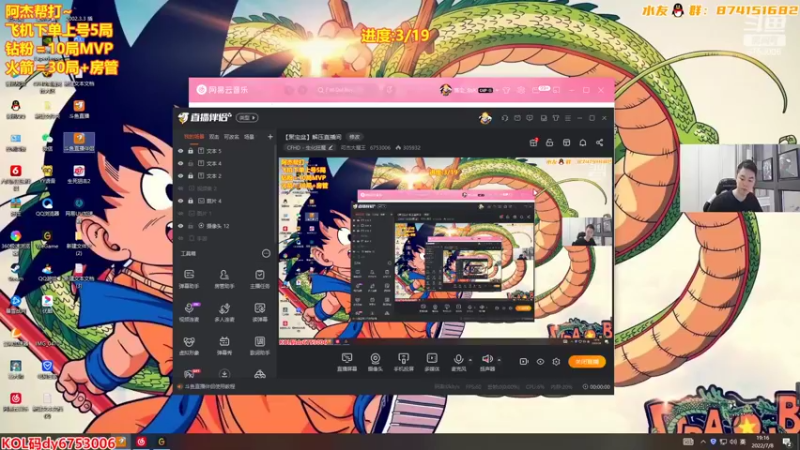
Task: Select the 摄像头 12 layer row
Action: pos(225,226)
